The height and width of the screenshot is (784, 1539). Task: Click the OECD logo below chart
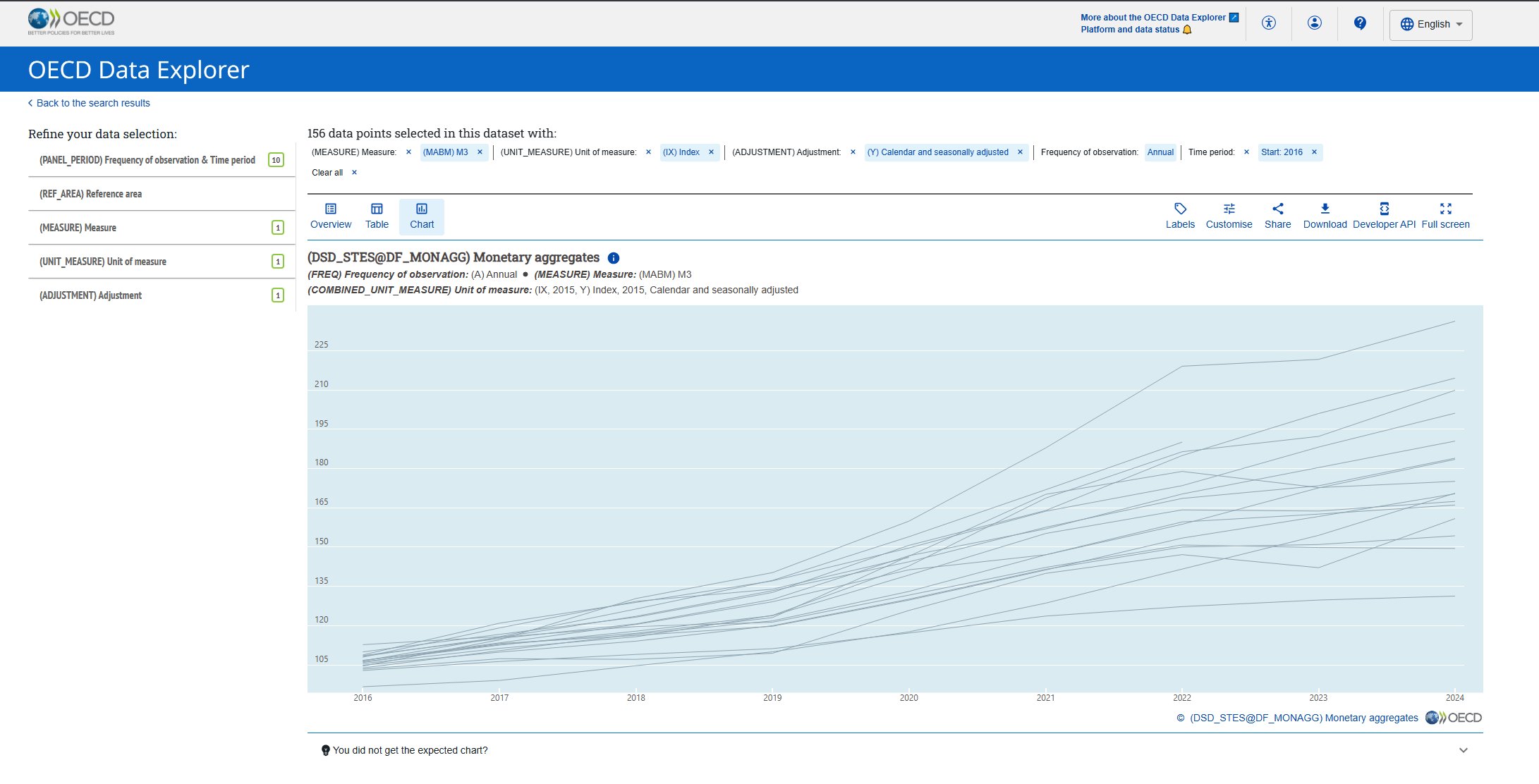(x=1453, y=718)
